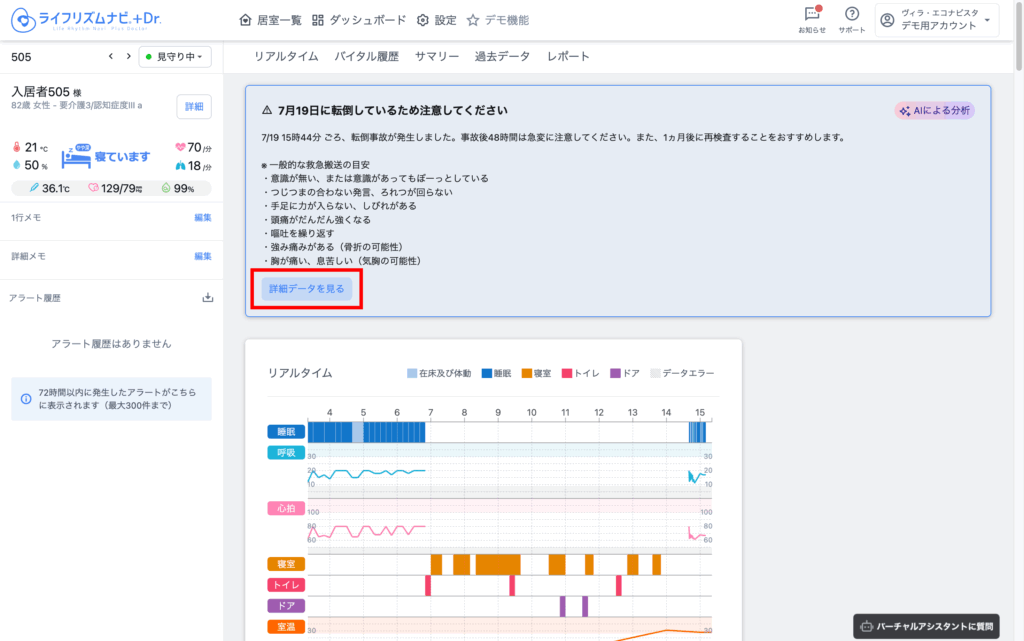Toggle the トイレ legend swatch
The width and height of the screenshot is (1024, 641).
[567, 373]
